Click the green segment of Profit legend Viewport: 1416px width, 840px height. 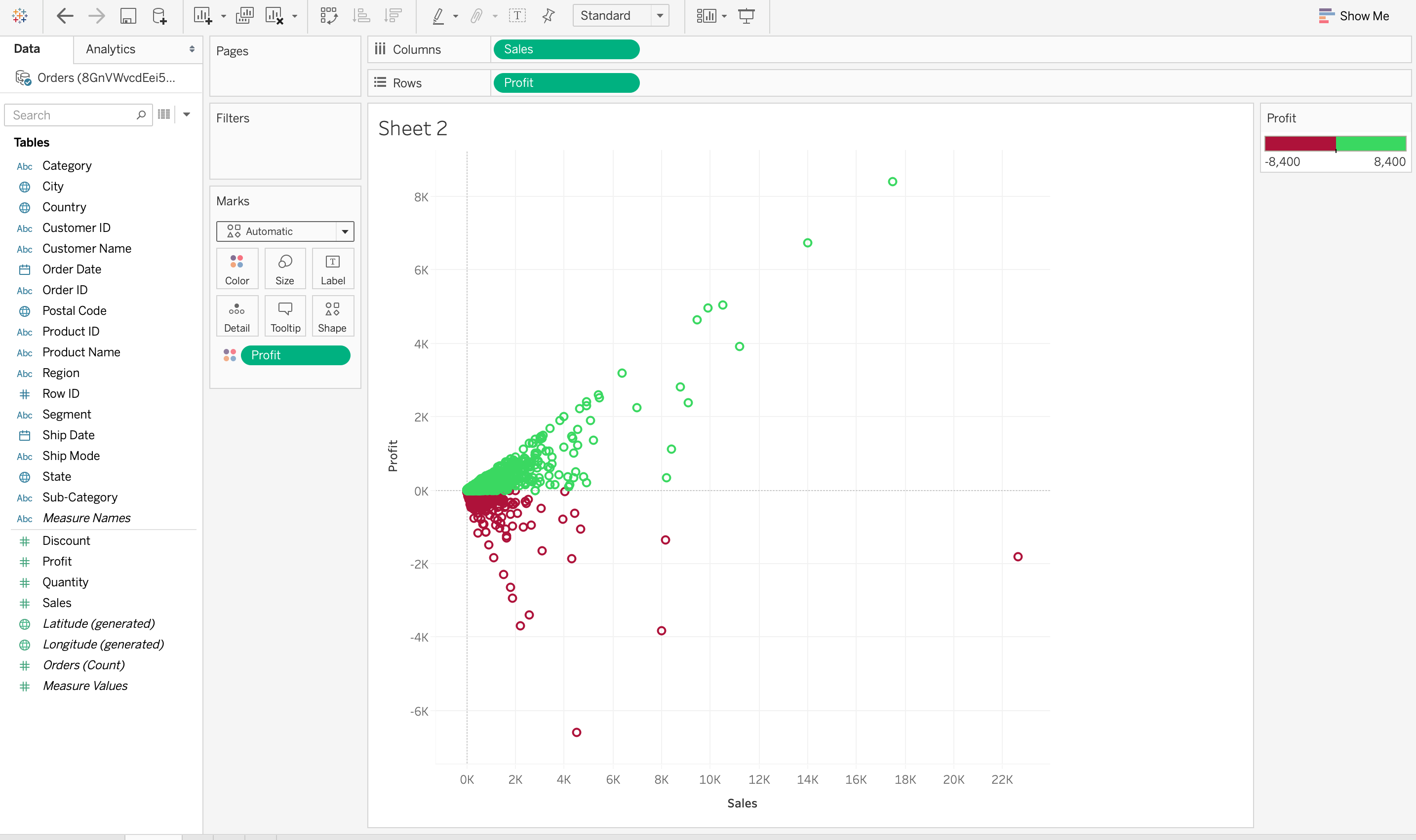1371,143
